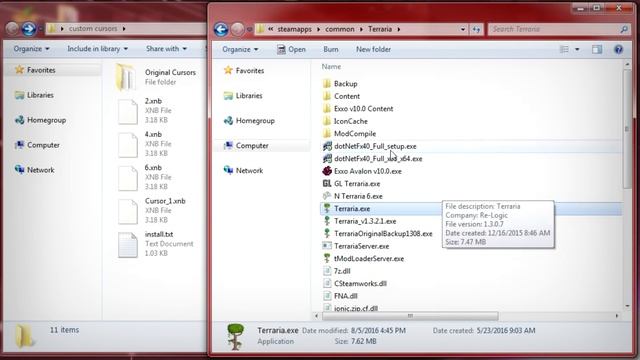Click the Name column header
This screenshot has height=360, width=640.
[331, 67]
